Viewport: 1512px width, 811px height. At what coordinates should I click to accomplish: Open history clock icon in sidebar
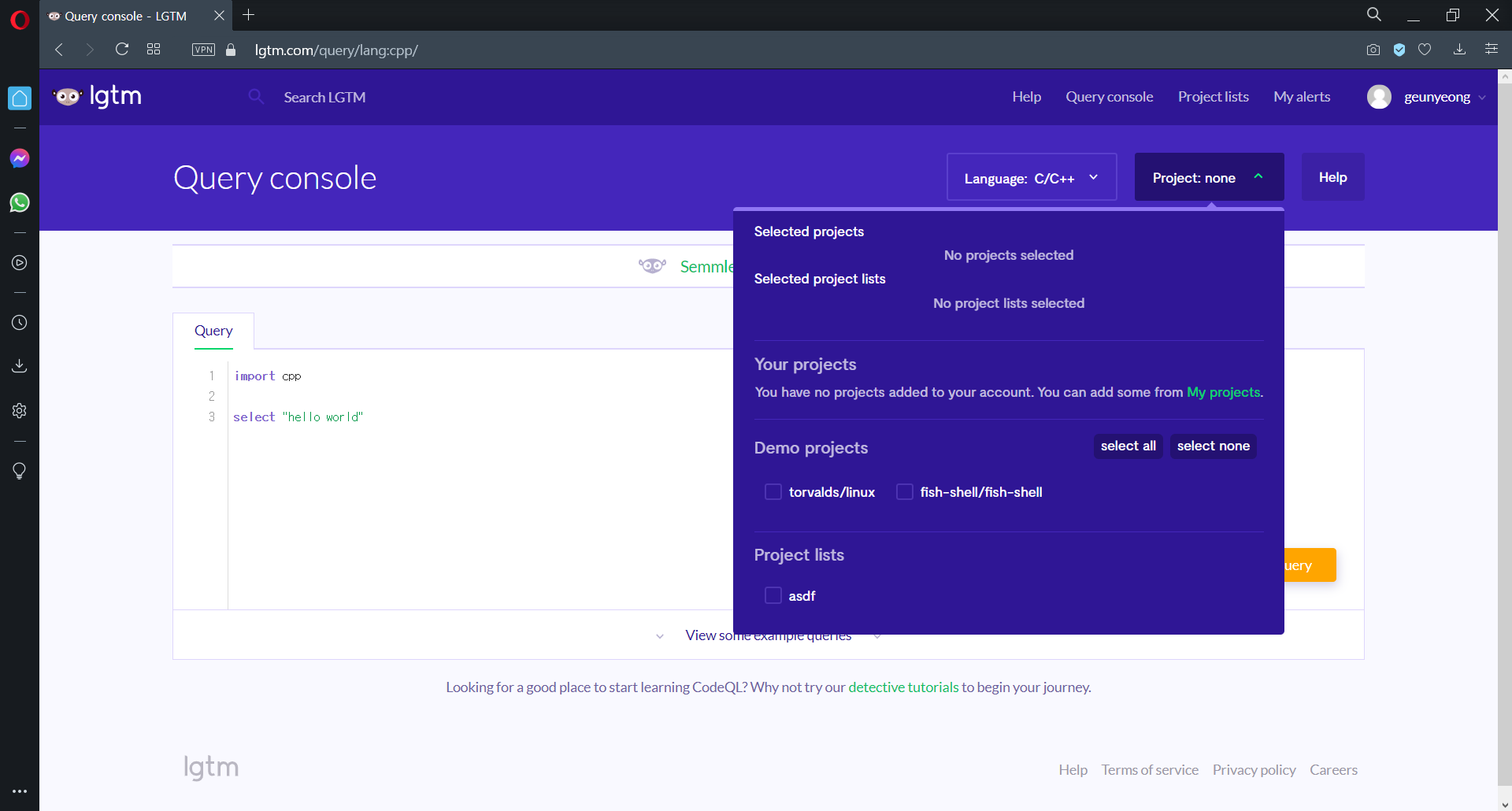pyautogui.click(x=20, y=323)
